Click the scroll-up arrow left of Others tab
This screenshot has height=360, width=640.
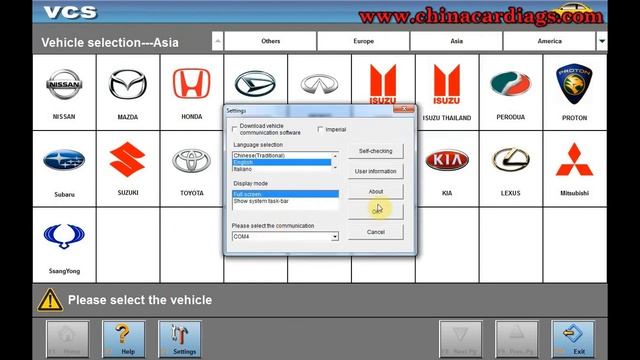tap(218, 41)
